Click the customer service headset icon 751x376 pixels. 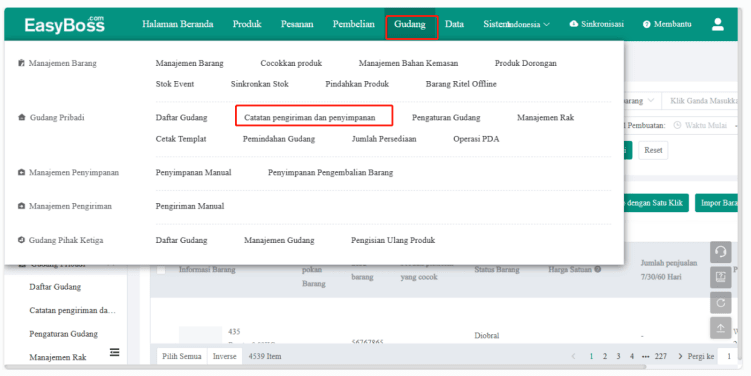tap(721, 252)
